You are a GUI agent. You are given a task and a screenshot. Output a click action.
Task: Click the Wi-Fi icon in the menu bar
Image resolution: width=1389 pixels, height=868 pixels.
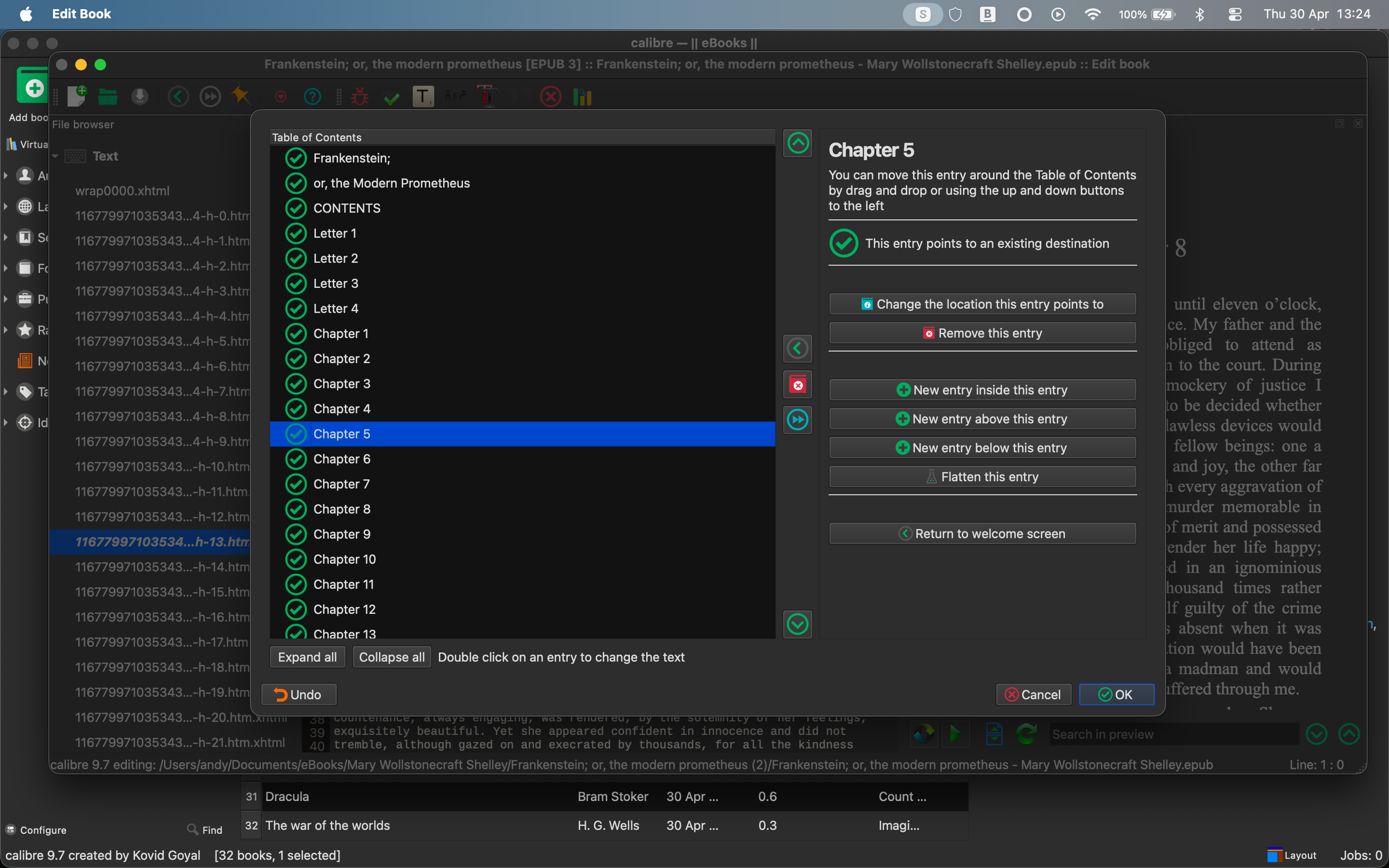click(1092, 14)
